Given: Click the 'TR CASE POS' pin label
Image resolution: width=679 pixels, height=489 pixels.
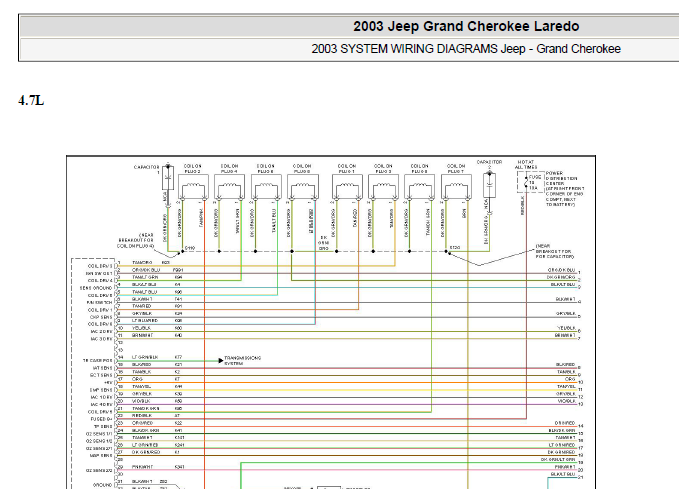Looking at the screenshot, I should [x=97, y=361].
